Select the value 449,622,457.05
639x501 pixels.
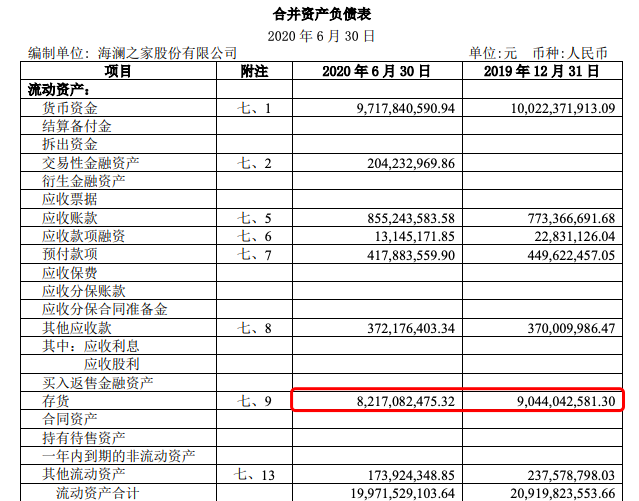click(571, 255)
